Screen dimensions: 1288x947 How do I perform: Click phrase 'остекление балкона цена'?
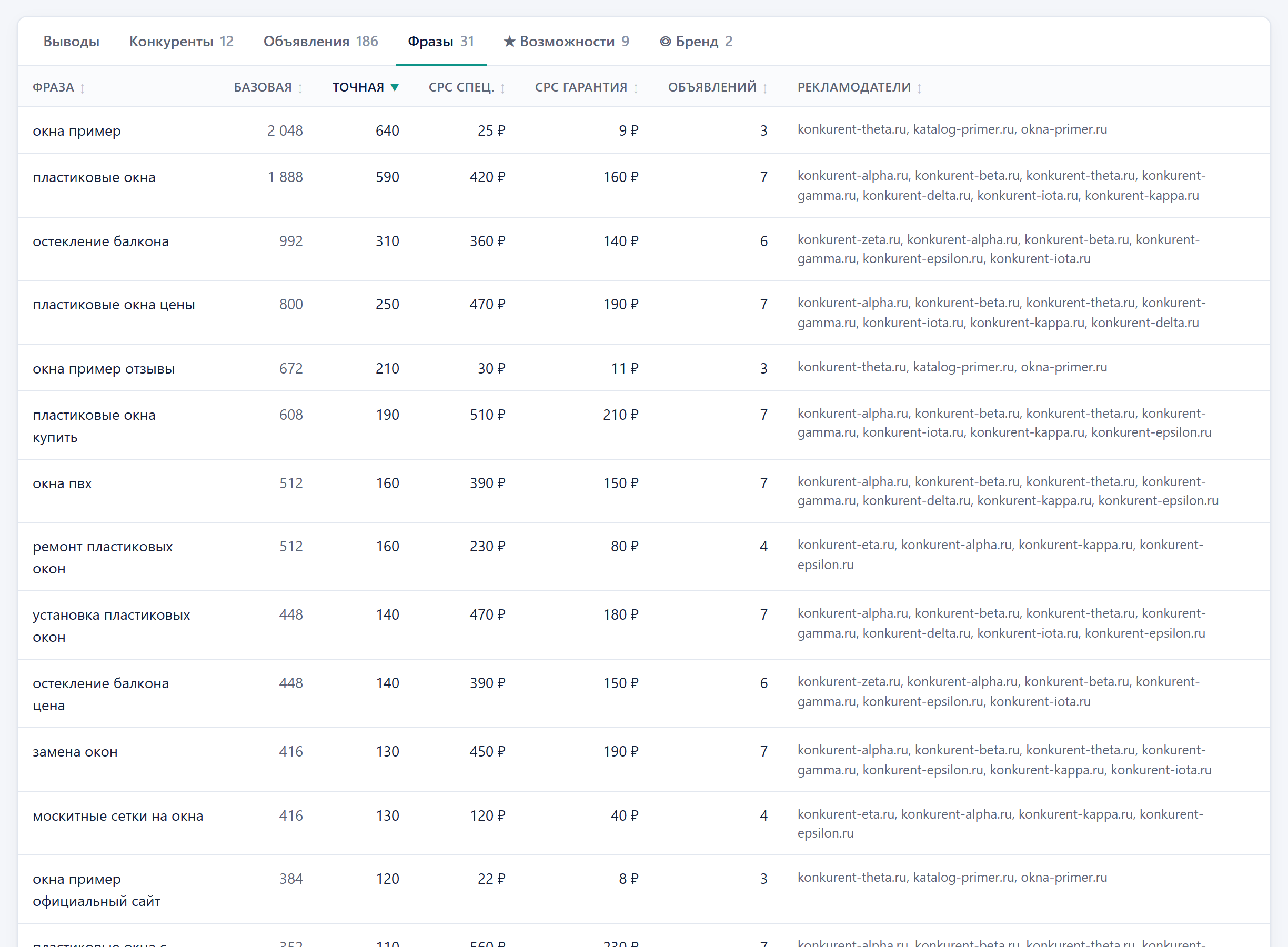click(x=101, y=693)
